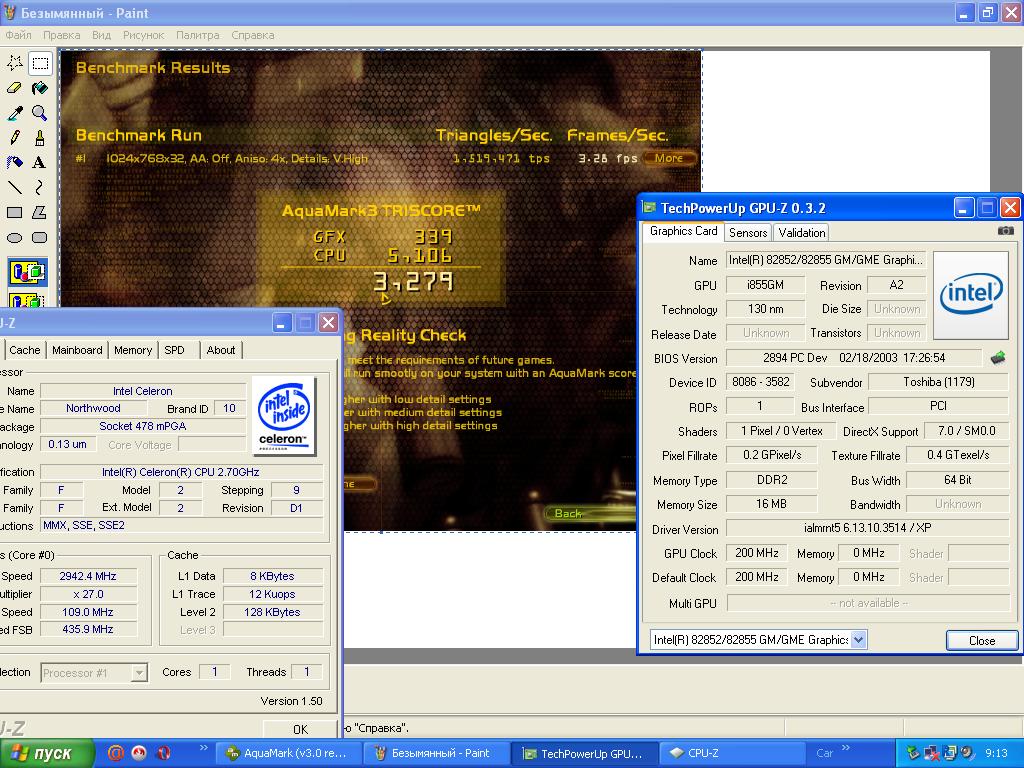
Task: Click the Memory Size value 16 MB
Action: pos(771,504)
